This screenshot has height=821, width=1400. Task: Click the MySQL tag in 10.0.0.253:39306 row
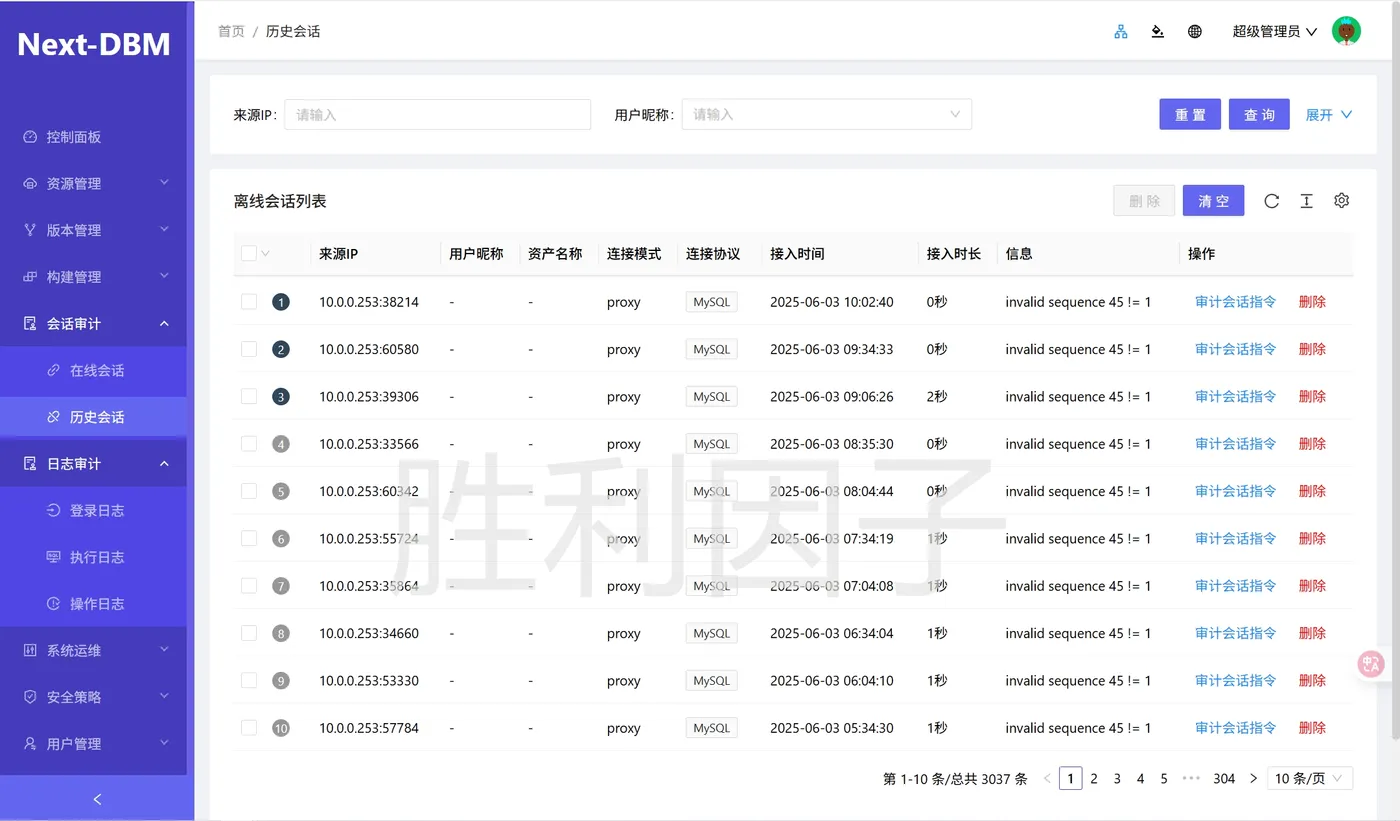(711, 397)
